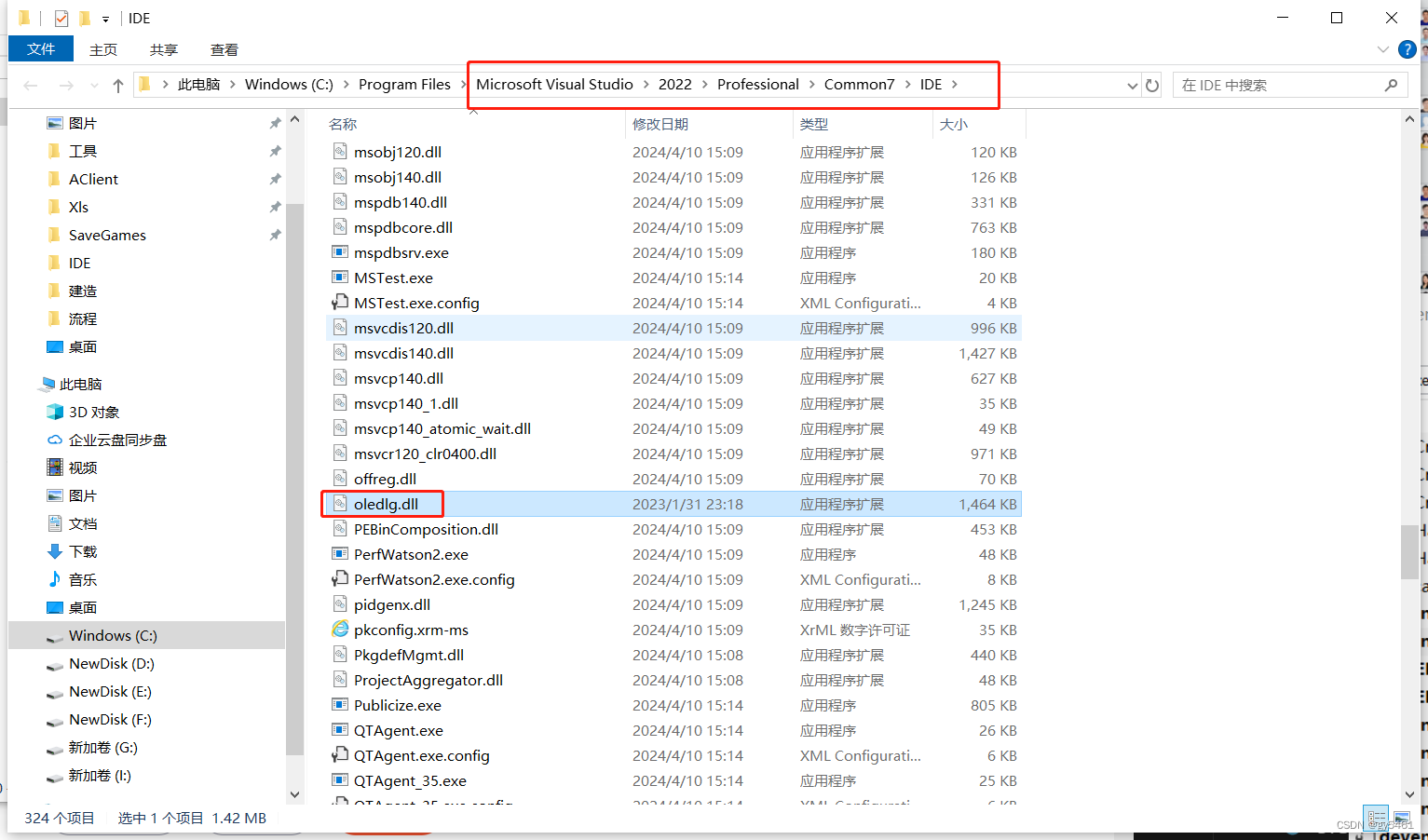
Task: Switch to large icons view in status bar
Action: [1401, 817]
